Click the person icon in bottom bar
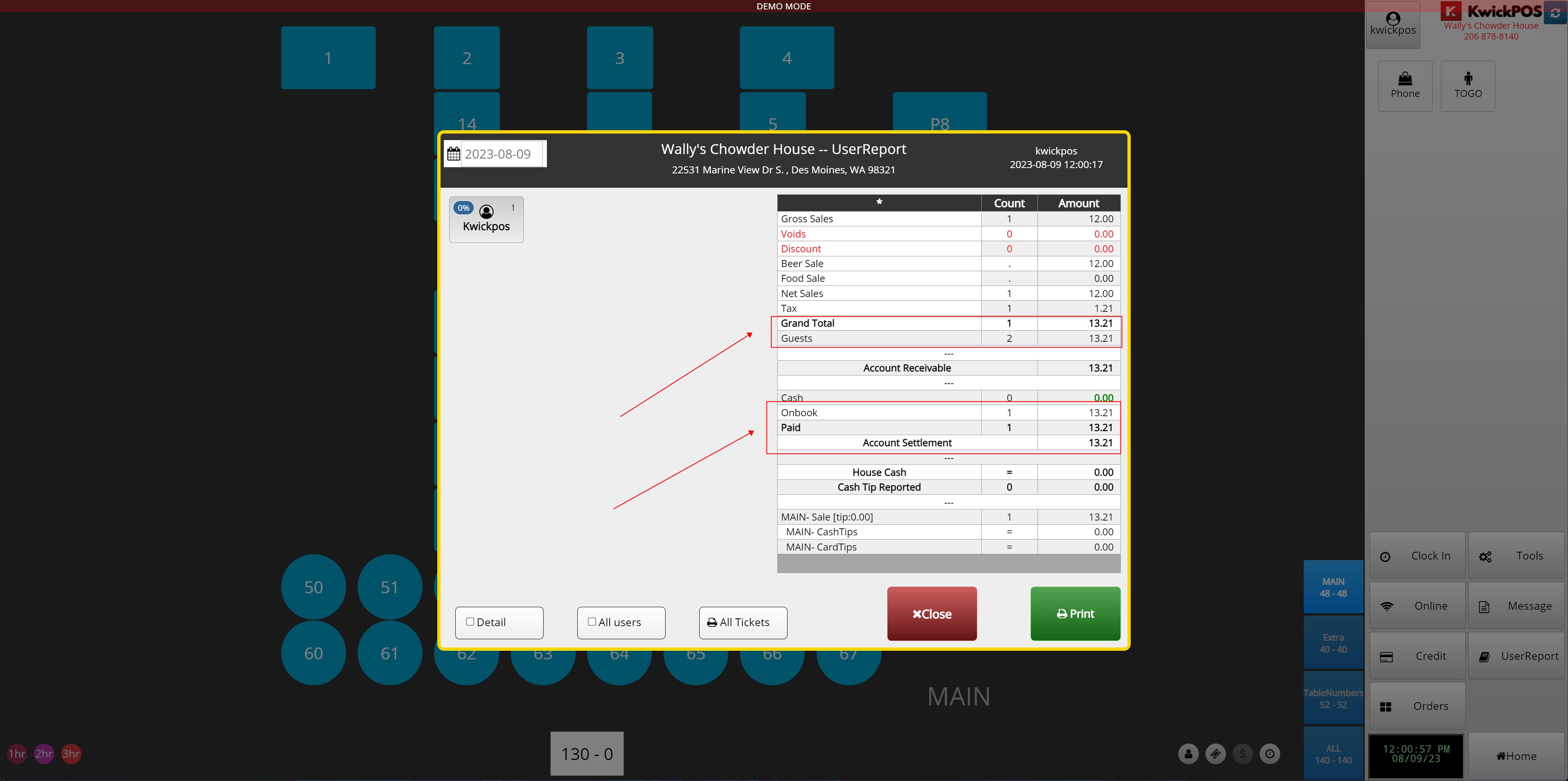Screen dimensions: 1568x781 pyautogui.click(x=1188, y=753)
